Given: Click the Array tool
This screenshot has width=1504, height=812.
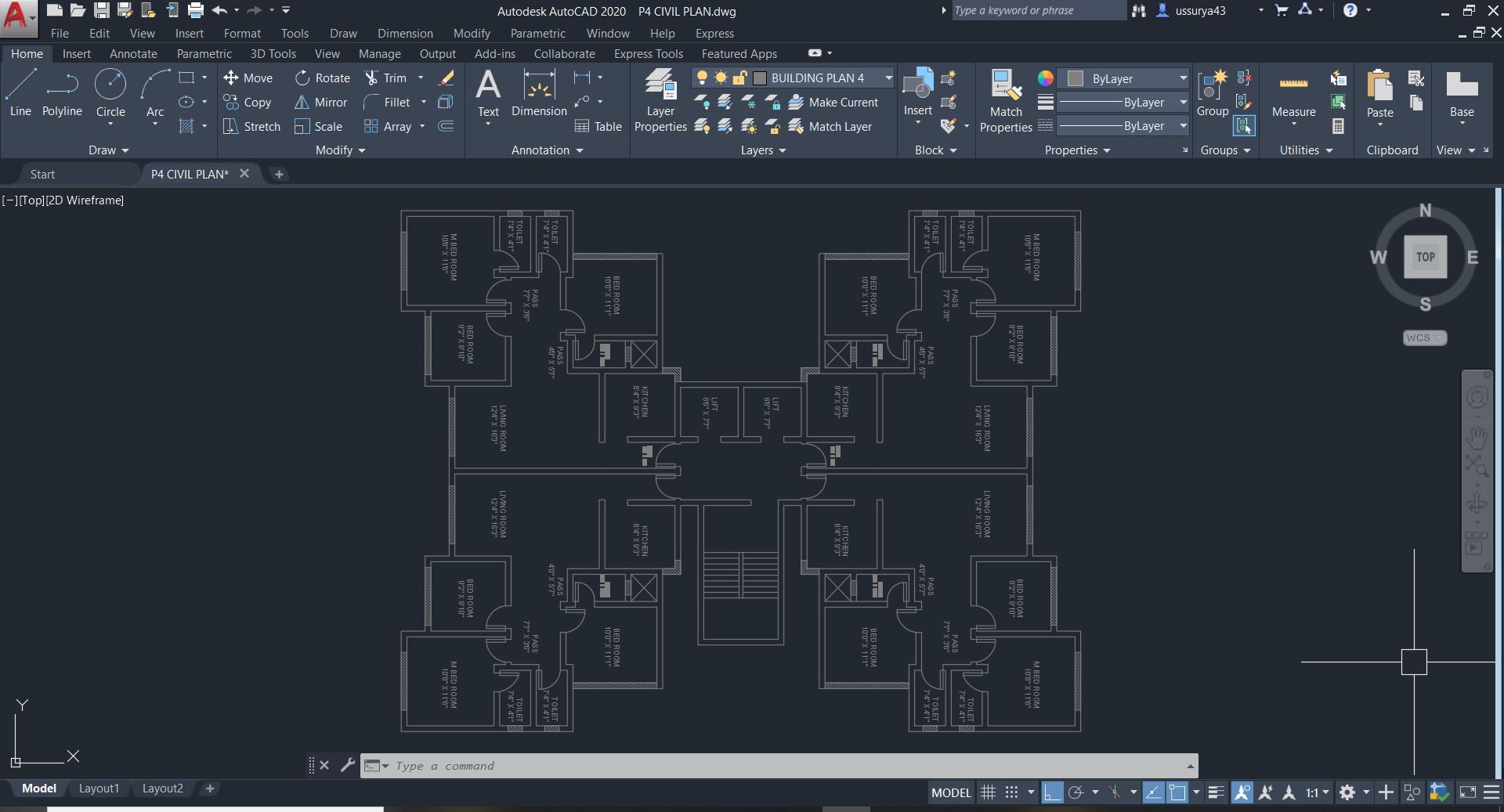Looking at the screenshot, I should pos(388,126).
